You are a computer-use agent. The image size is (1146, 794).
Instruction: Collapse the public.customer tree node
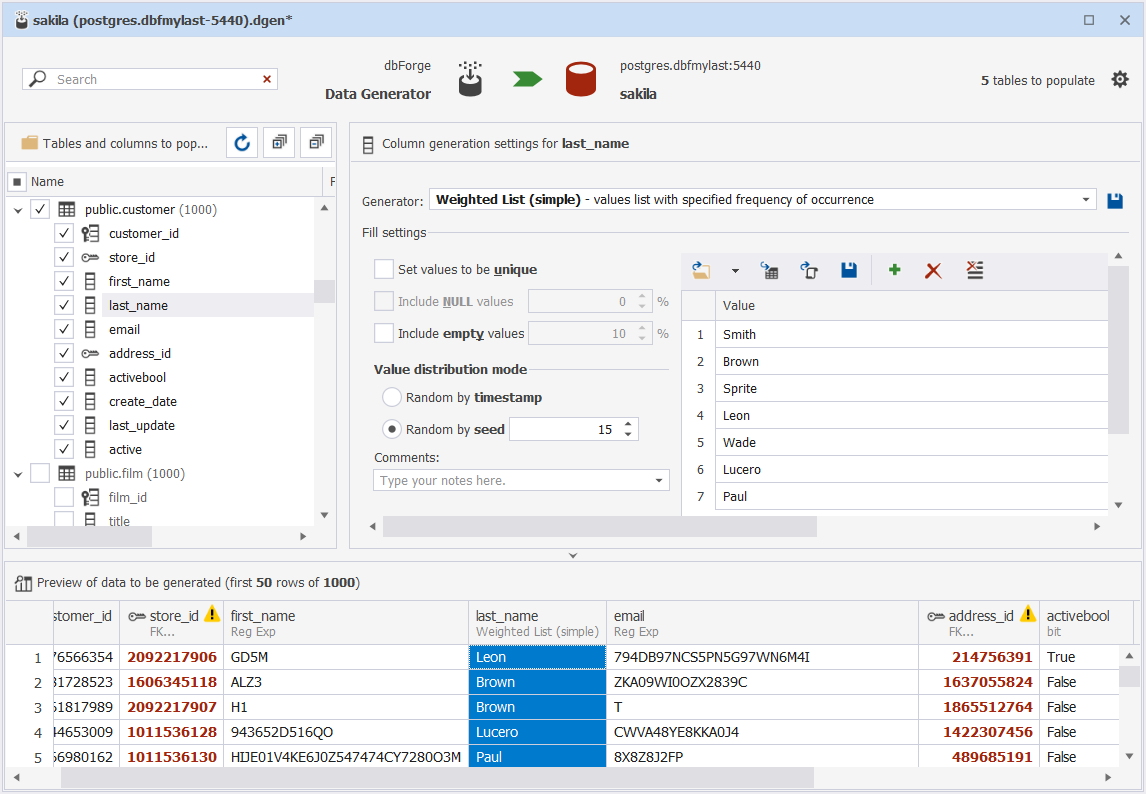18,210
